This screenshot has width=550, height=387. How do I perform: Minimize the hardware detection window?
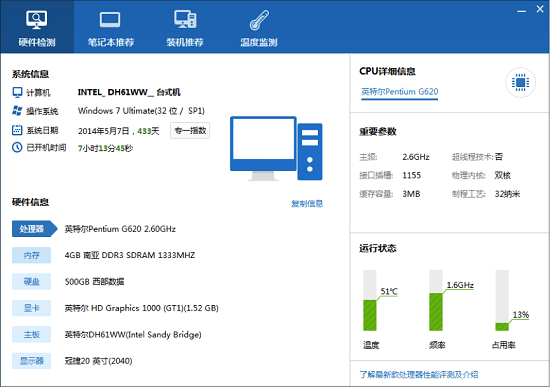point(522,10)
